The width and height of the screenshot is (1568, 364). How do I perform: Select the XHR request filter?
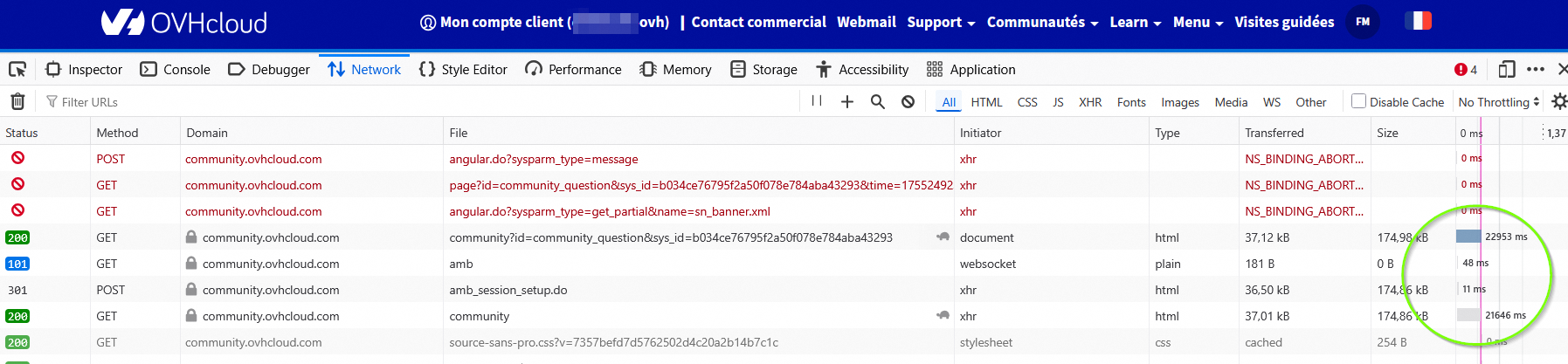1090,102
